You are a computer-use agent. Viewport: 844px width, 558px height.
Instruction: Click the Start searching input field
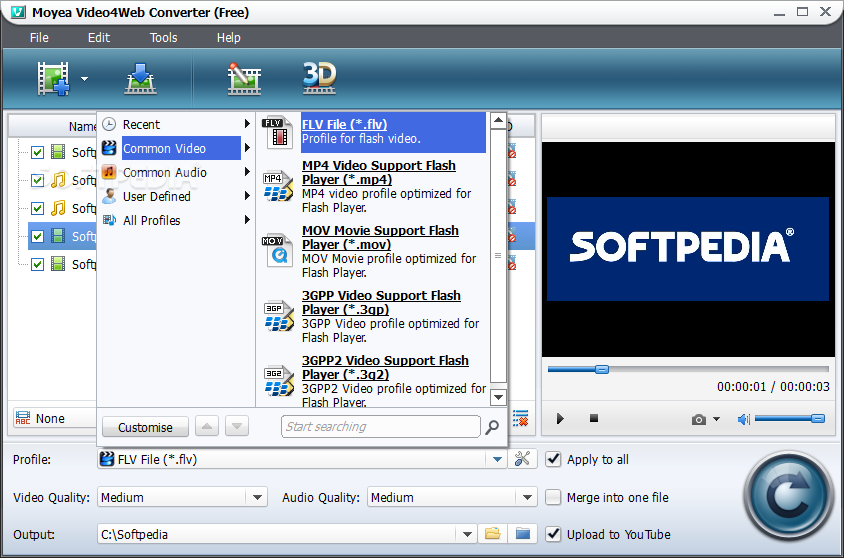point(381,427)
